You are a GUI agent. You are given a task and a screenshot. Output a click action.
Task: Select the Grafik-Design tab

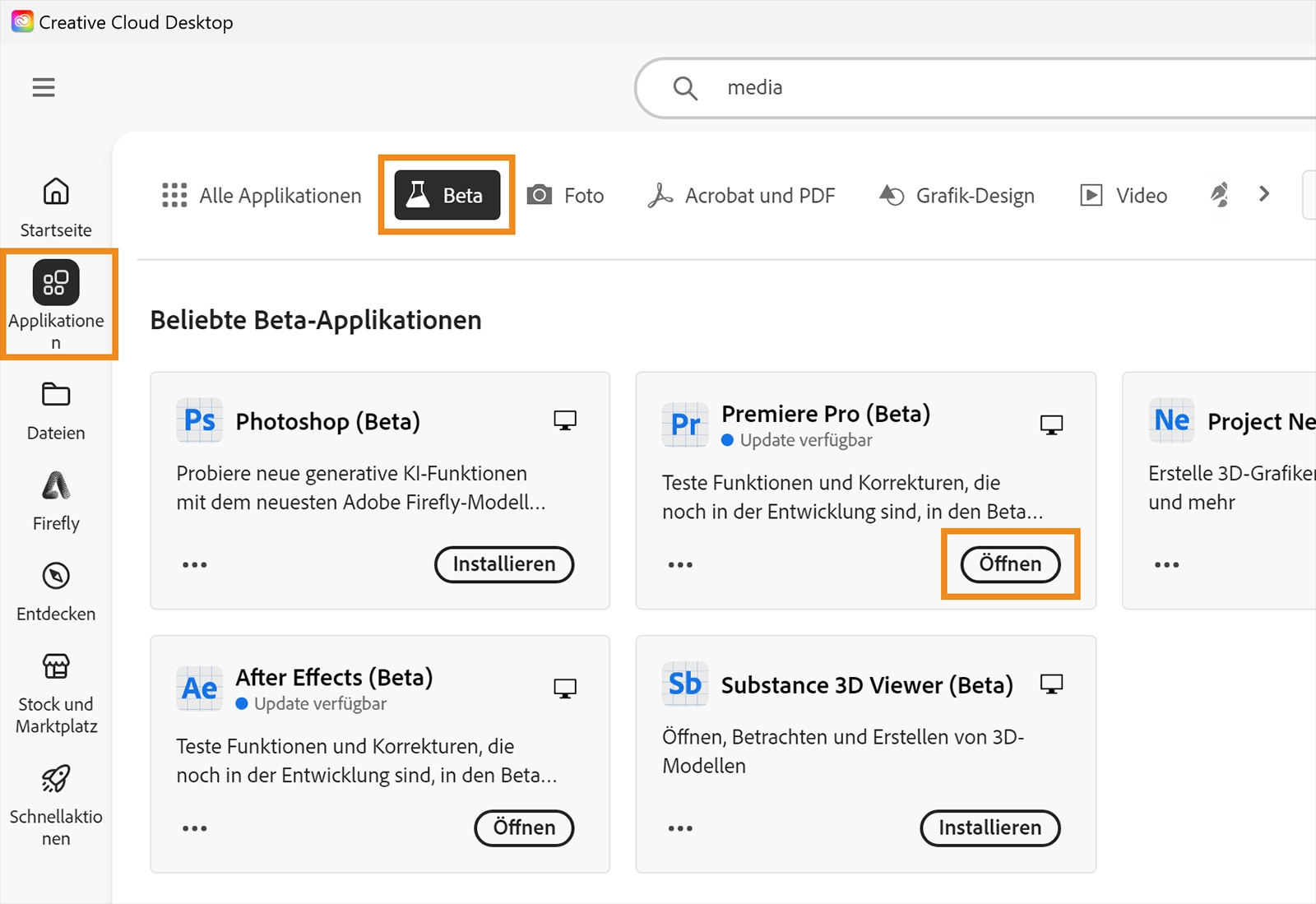[957, 196]
